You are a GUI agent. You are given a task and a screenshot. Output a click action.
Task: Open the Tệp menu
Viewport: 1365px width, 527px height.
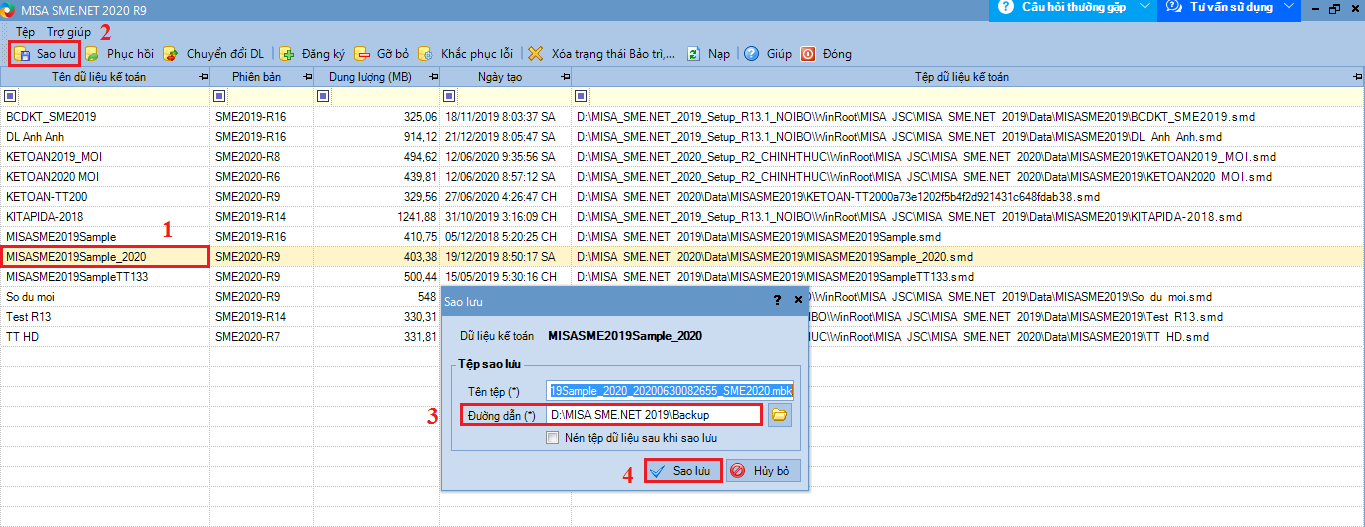pyautogui.click(x=25, y=32)
